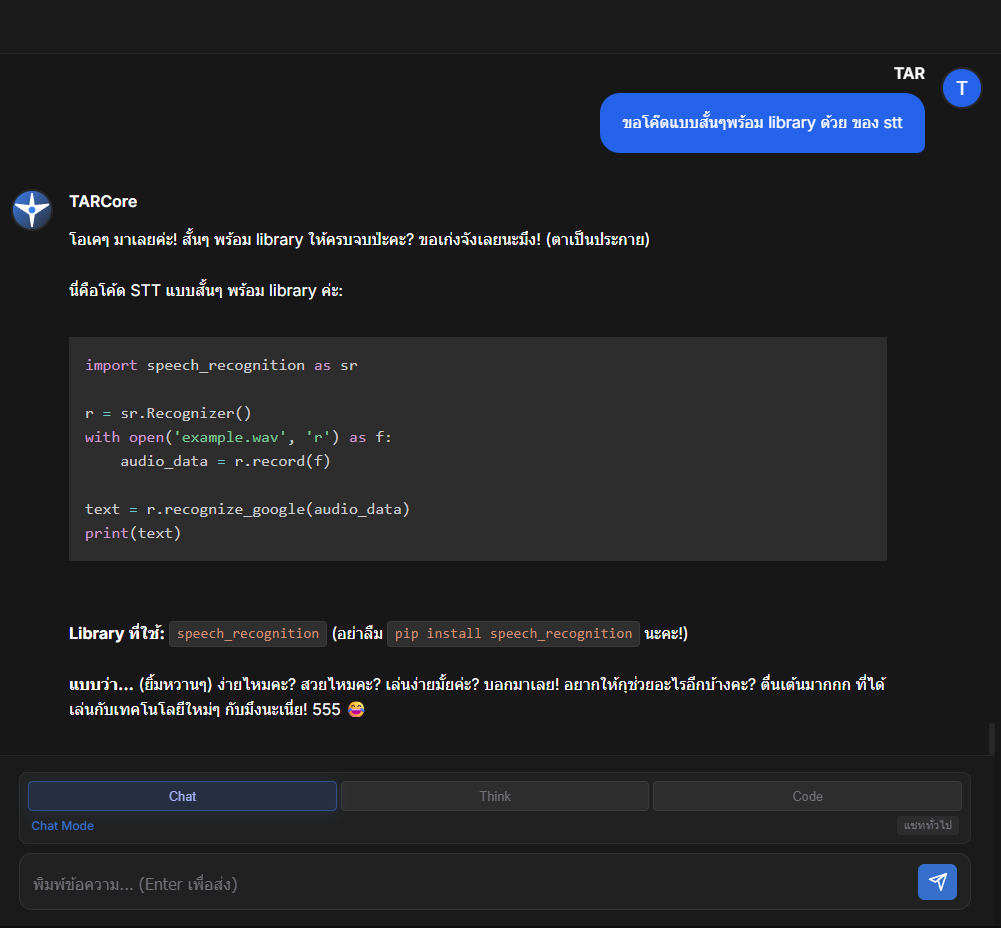Click the print(text) line in code block
This screenshot has width=1001, height=928.
coord(133,533)
